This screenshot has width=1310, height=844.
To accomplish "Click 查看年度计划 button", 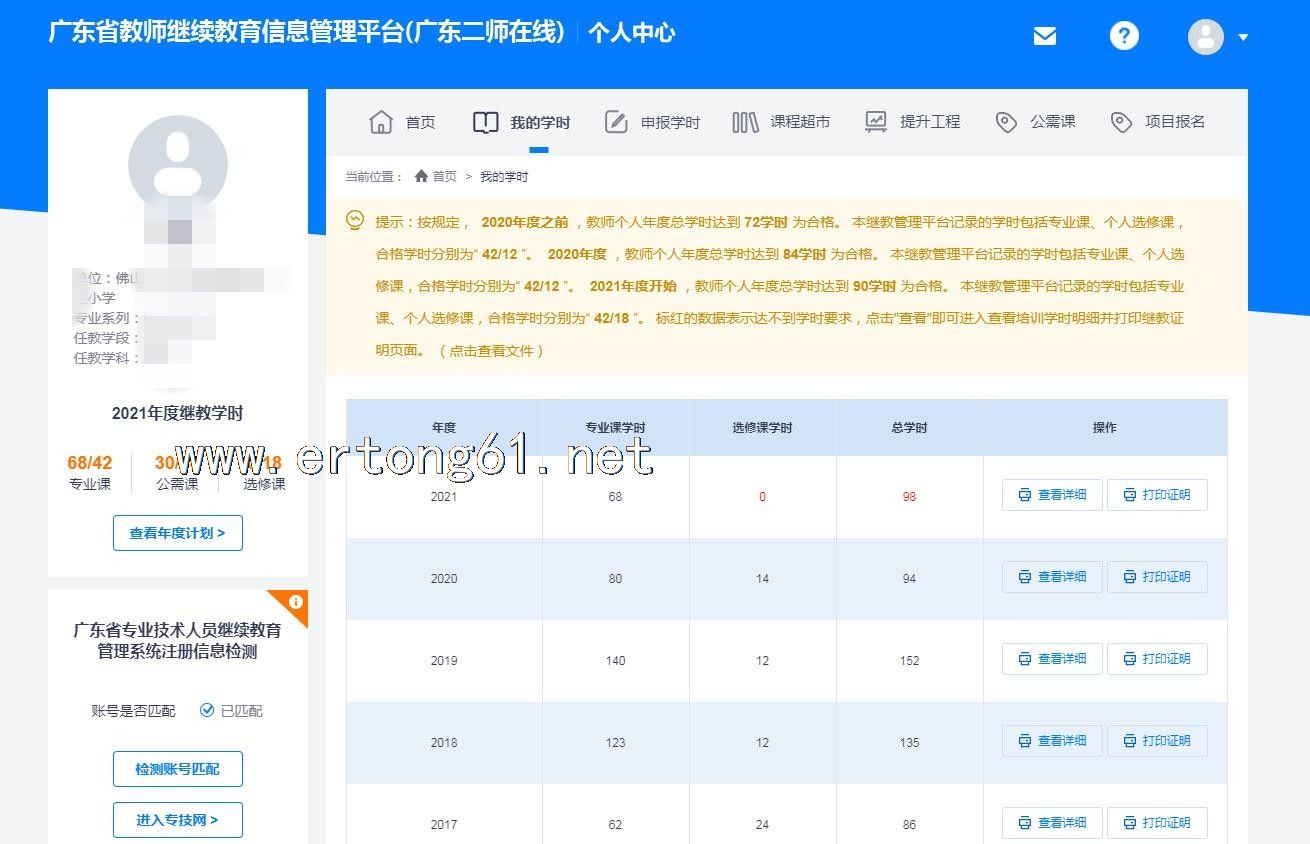I will tap(177, 533).
